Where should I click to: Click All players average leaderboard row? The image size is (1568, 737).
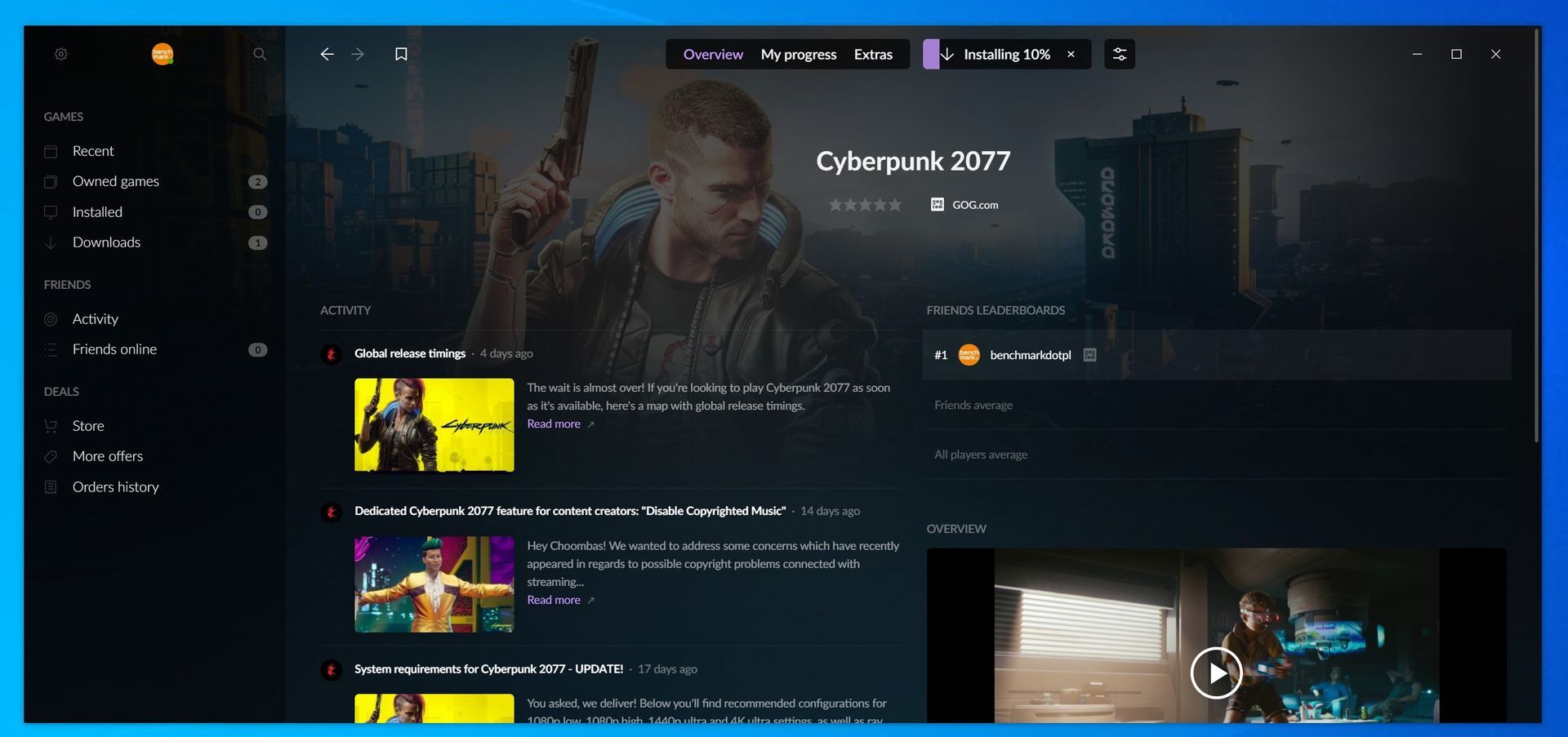pyautogui.click(x=1217, y=455)
